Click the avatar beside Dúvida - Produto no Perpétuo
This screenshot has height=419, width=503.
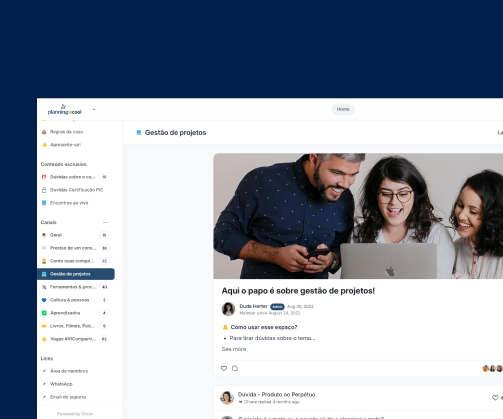pyautogui.click(x=227, y=398)
